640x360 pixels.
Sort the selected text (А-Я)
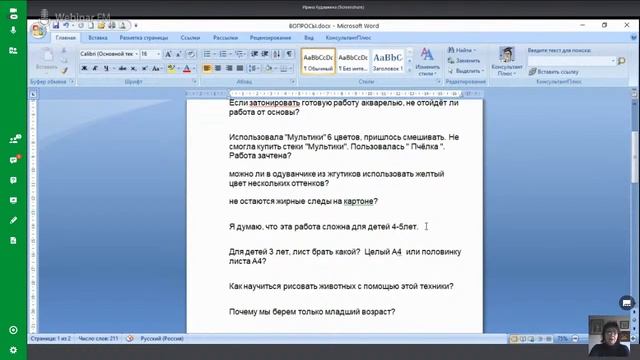(277, 54)
